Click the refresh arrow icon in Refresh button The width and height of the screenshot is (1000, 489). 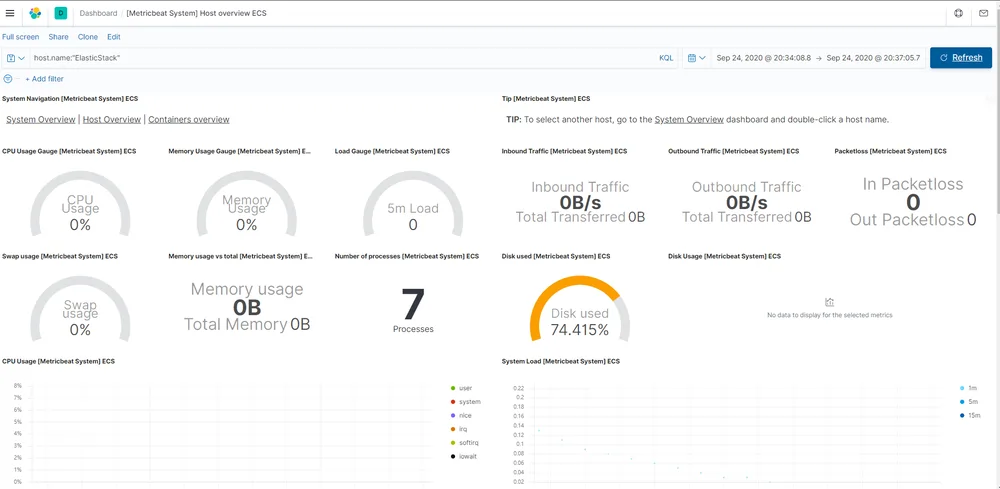click(944, 57)
